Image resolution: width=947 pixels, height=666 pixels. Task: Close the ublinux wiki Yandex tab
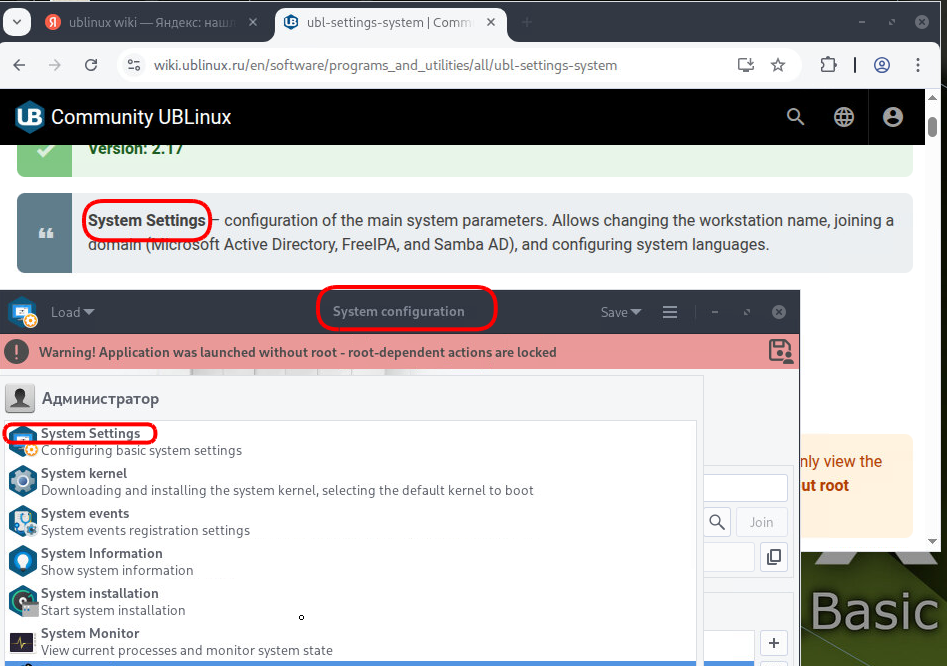click(253, 22)
